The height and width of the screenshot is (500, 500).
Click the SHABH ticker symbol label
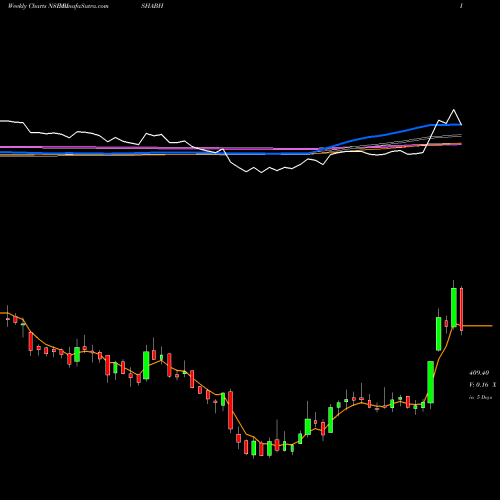click(152, 6)
